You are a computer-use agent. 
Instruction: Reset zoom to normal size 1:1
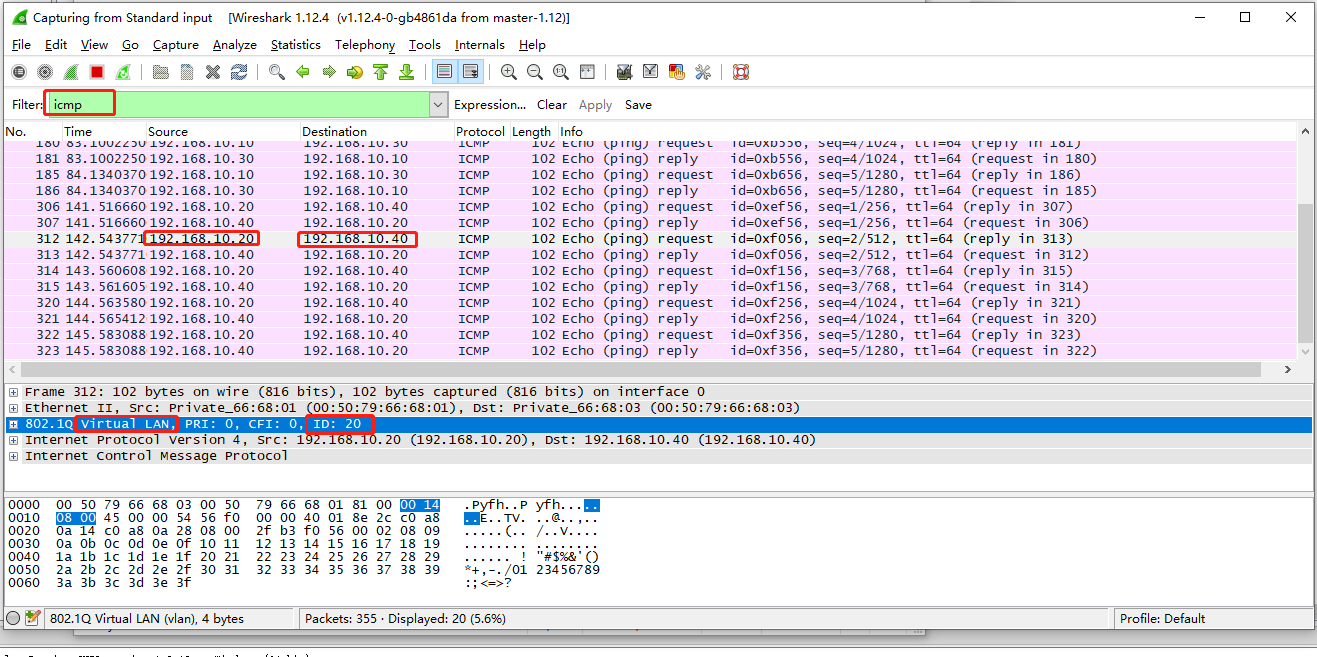click(561, 72)
